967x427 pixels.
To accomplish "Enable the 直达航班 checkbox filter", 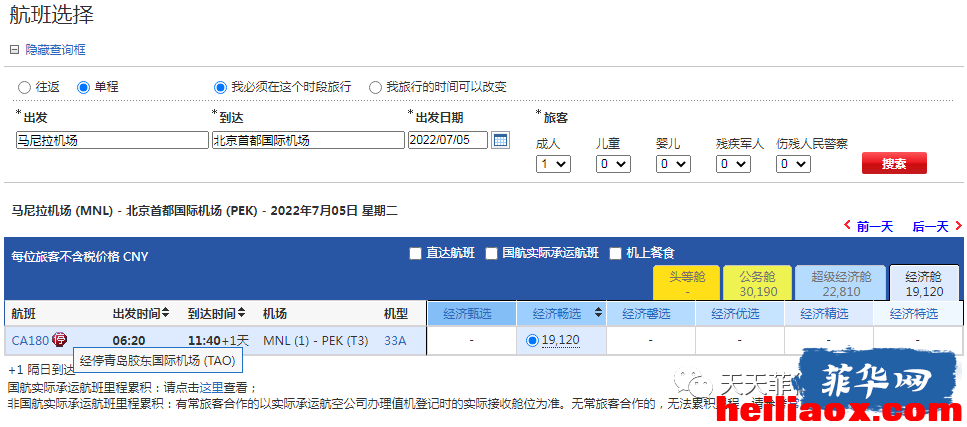I will click(416, 254).
